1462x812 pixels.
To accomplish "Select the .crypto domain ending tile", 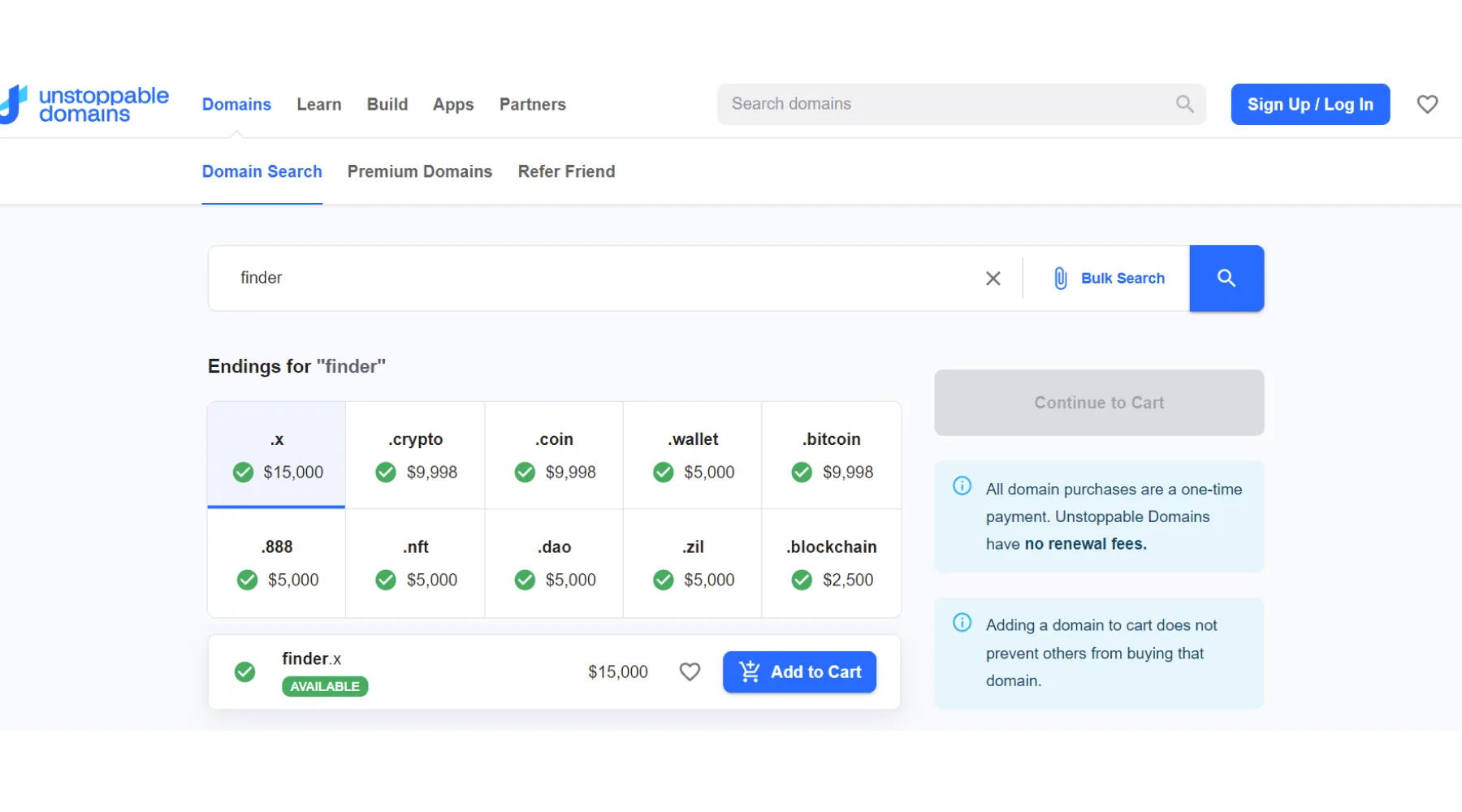I will coord(415,455).
